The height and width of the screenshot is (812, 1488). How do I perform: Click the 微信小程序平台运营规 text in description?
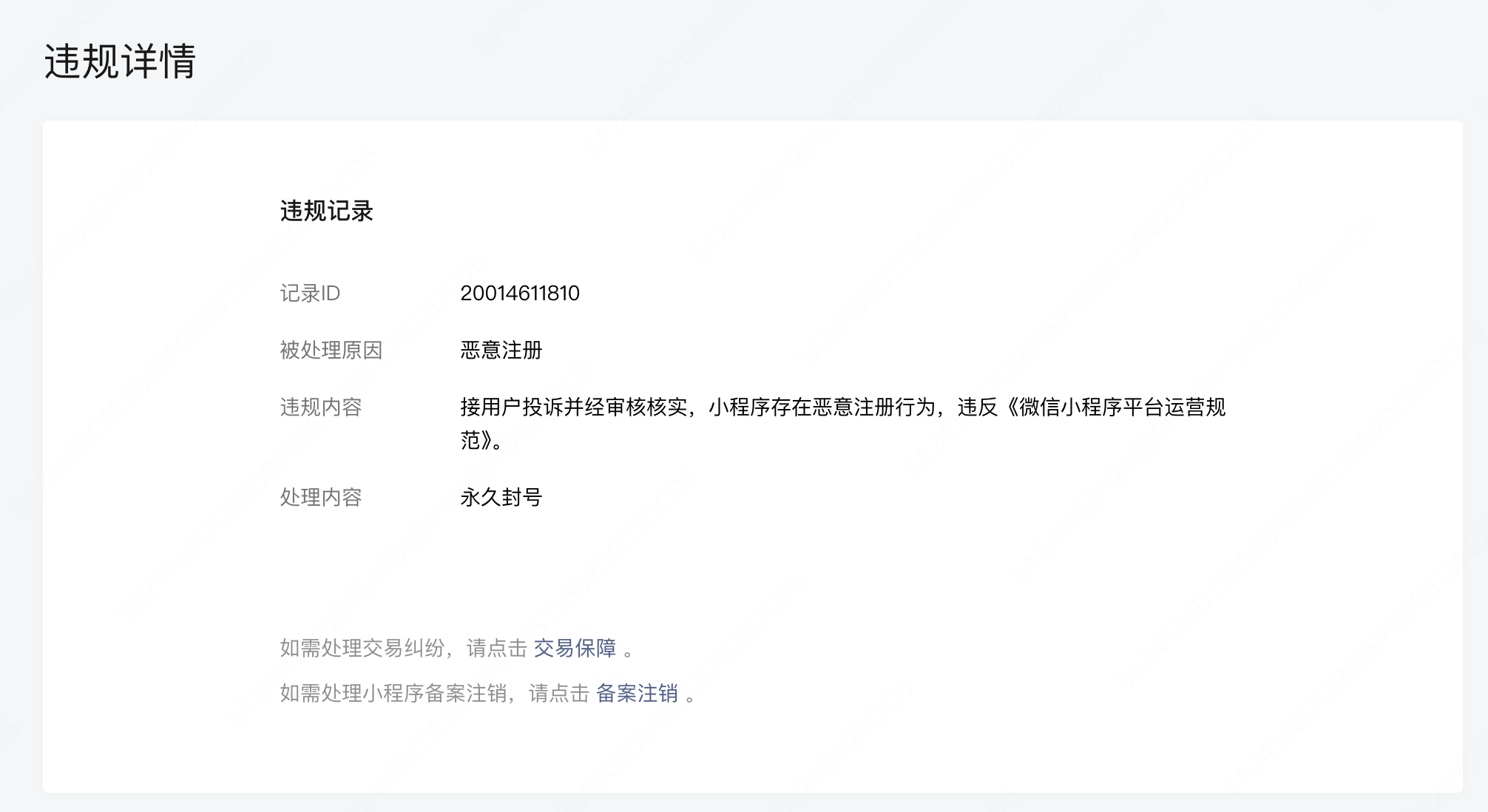(x=1122, y=407)
